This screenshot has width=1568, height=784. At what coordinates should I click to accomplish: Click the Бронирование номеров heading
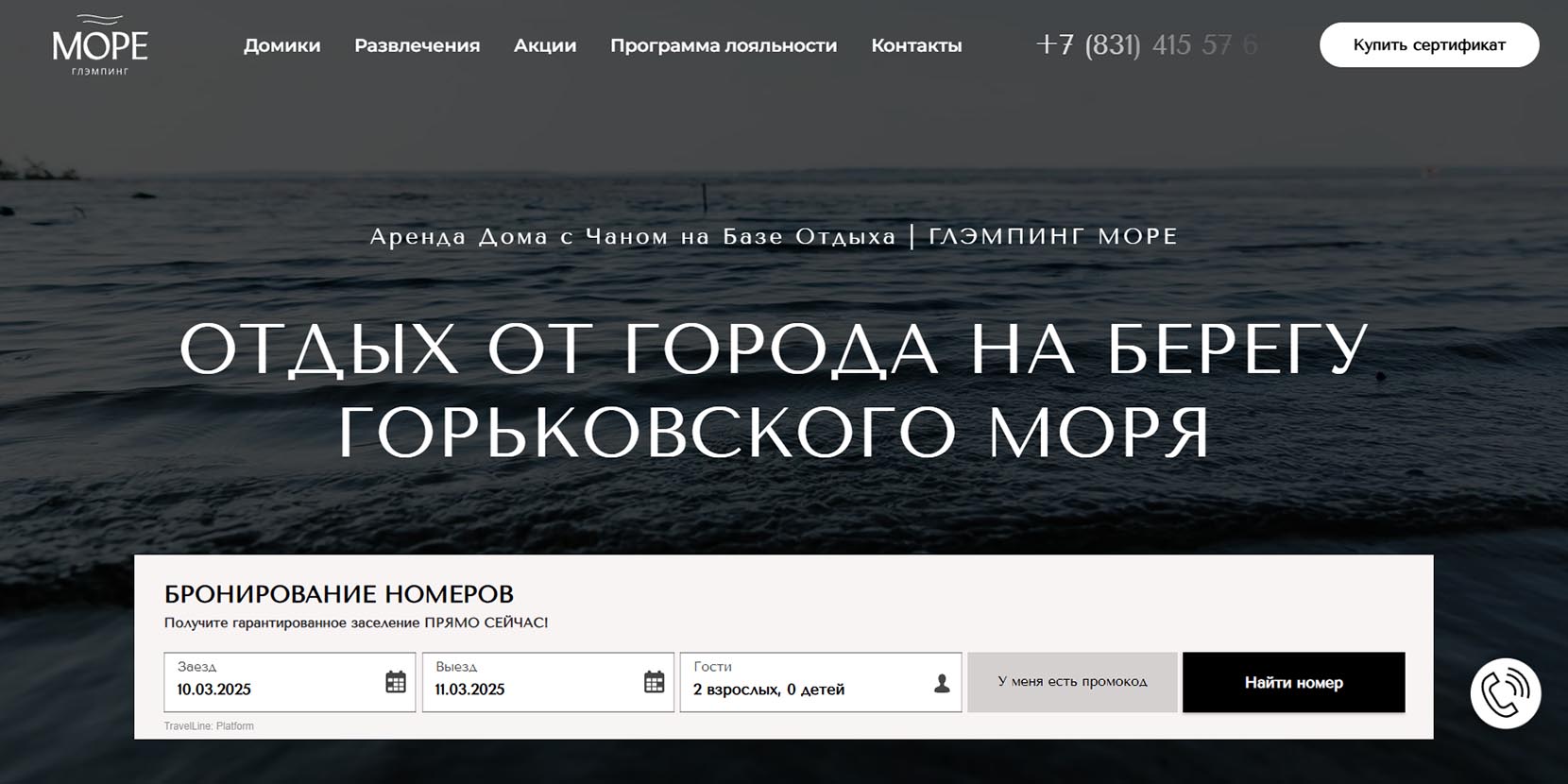pyautogui.click(x=339, y=594)
